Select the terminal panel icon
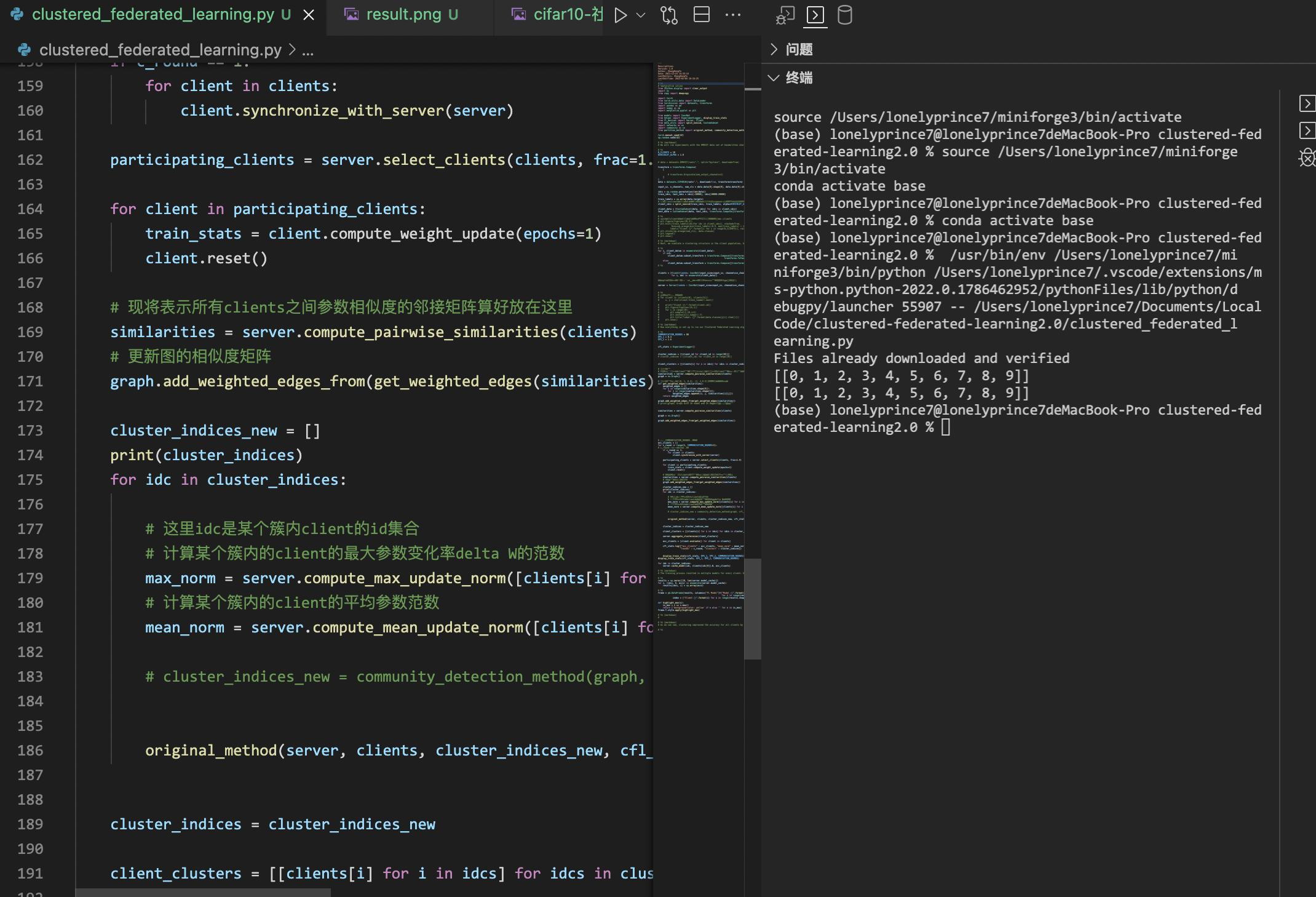Screen dimensions: 1316x897 815,15
